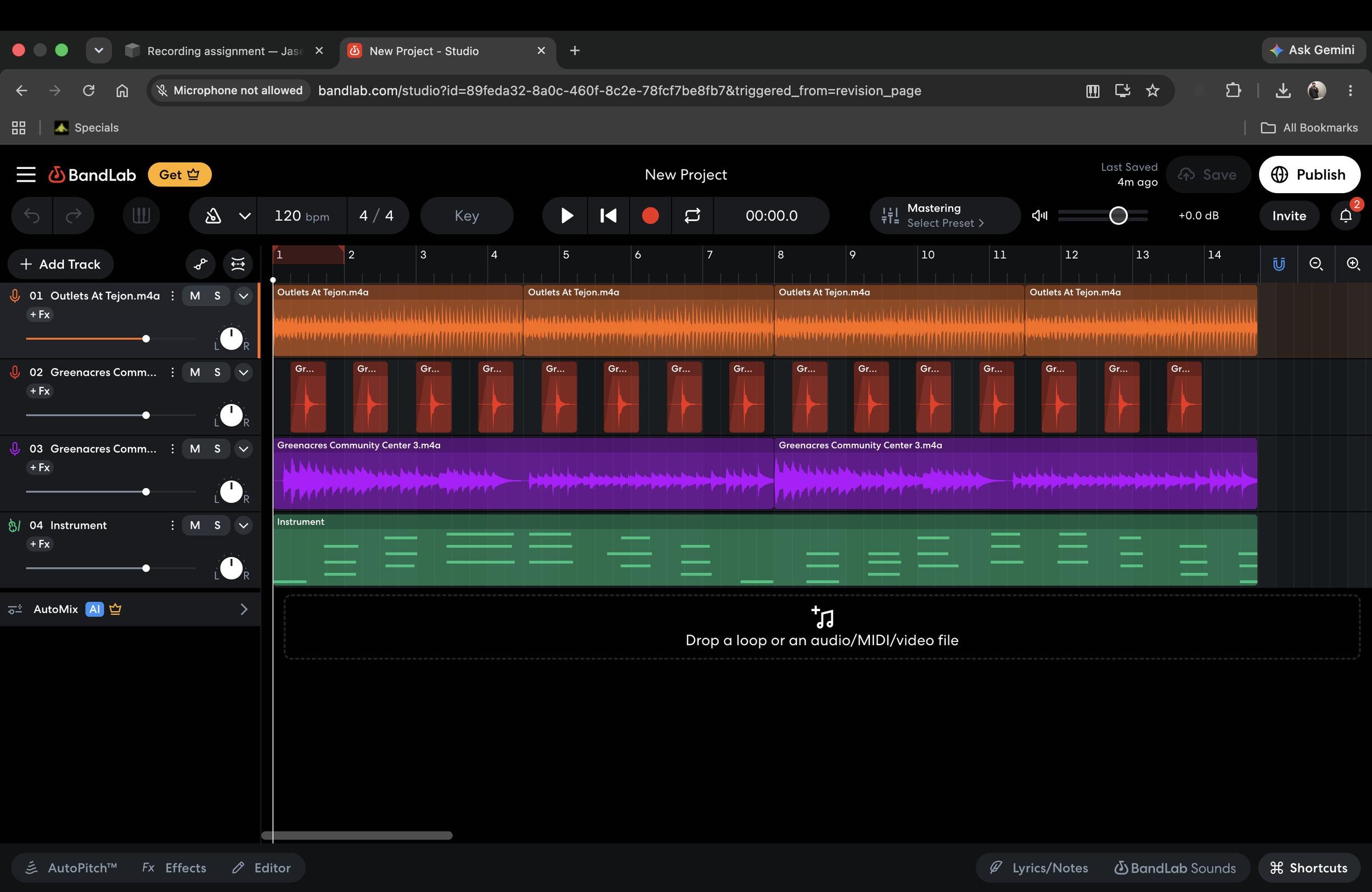Open the Mastering Select Preset menu
The height and width of the screenshot is (892, 1372).
click(945, 216)
